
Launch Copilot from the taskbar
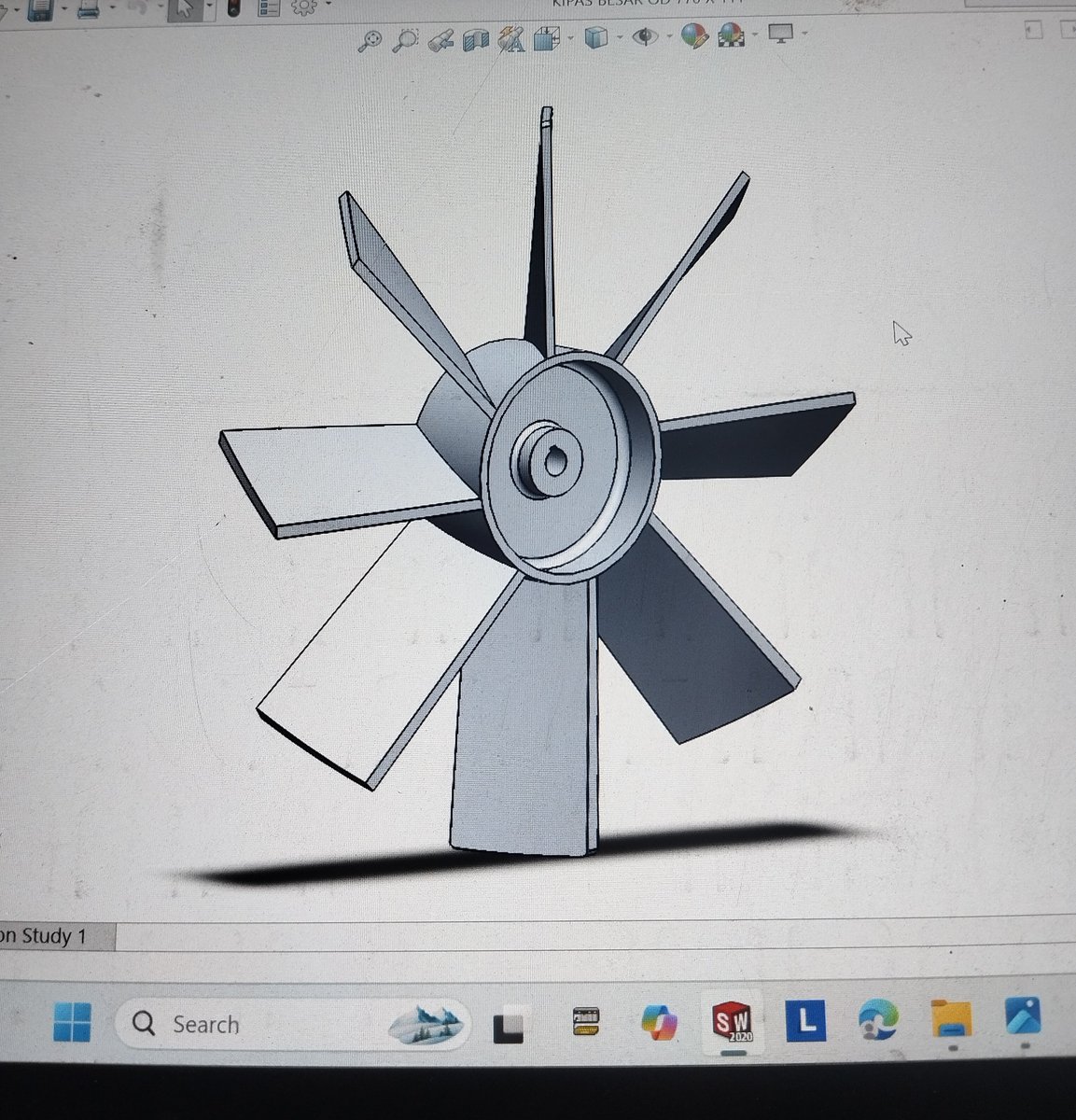pos(658,1021)
